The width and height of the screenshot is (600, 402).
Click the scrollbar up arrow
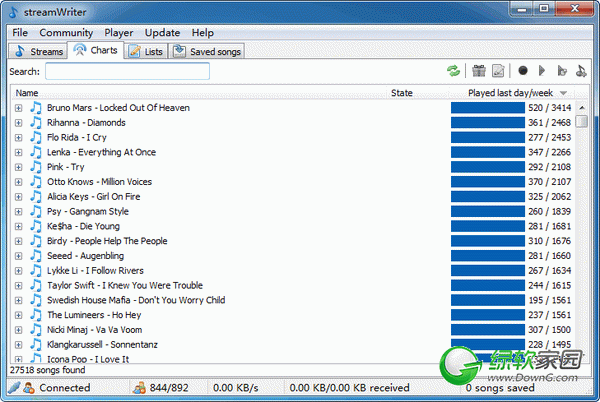point(582,108)
